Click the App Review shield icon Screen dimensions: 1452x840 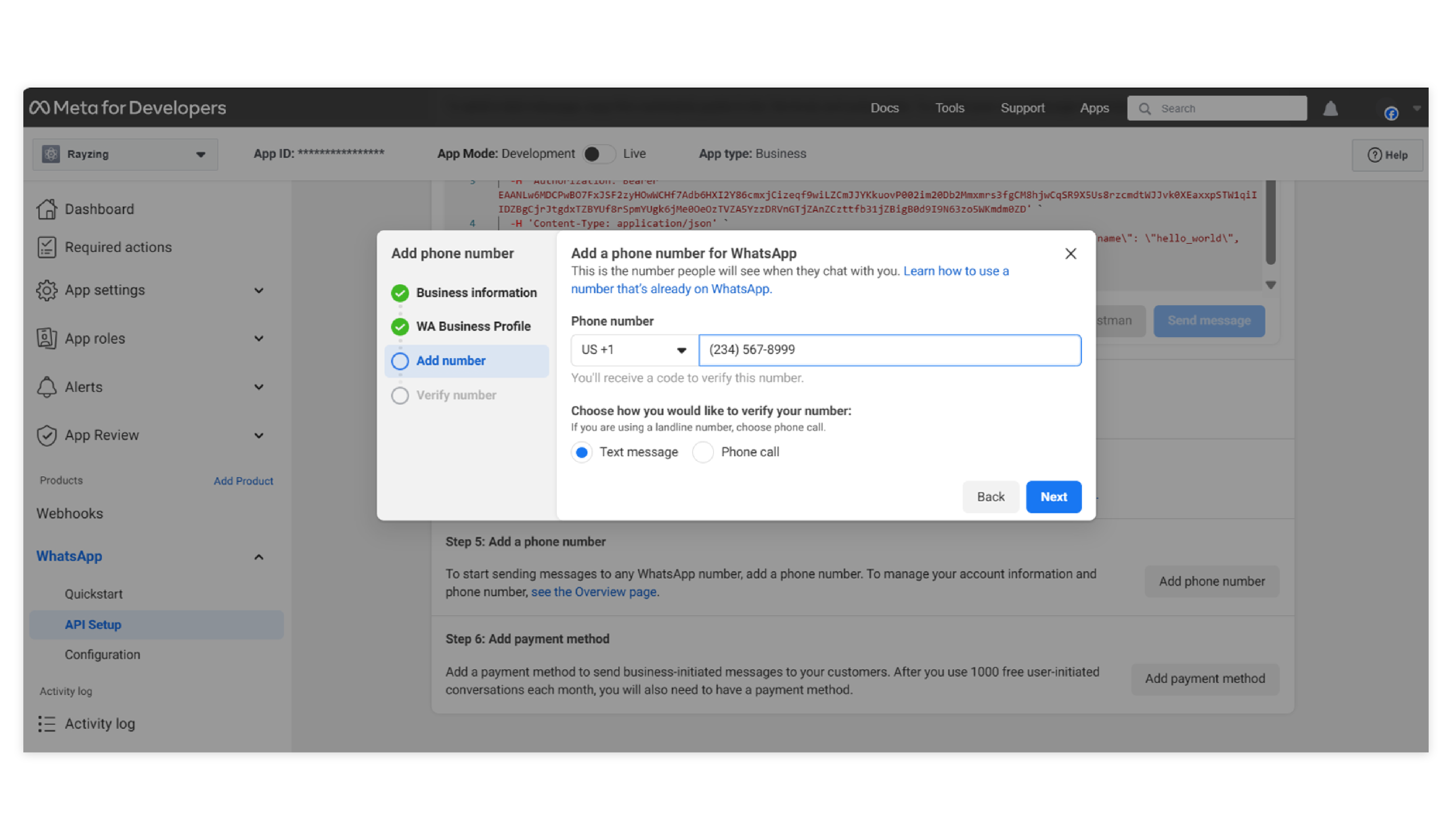[47, 435]
